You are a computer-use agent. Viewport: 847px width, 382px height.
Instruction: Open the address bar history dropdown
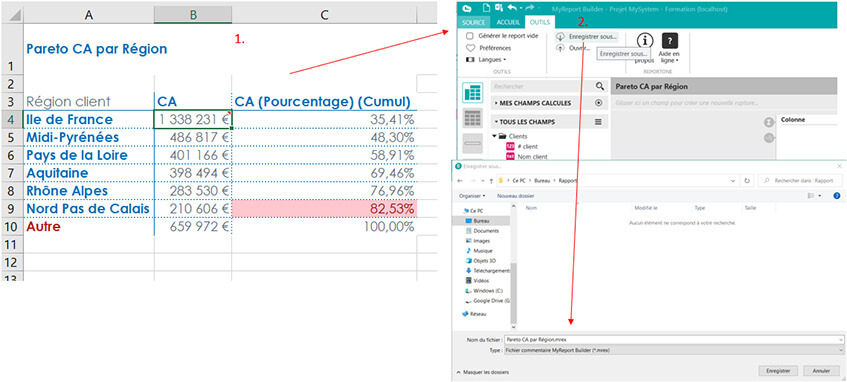[732, 180]
